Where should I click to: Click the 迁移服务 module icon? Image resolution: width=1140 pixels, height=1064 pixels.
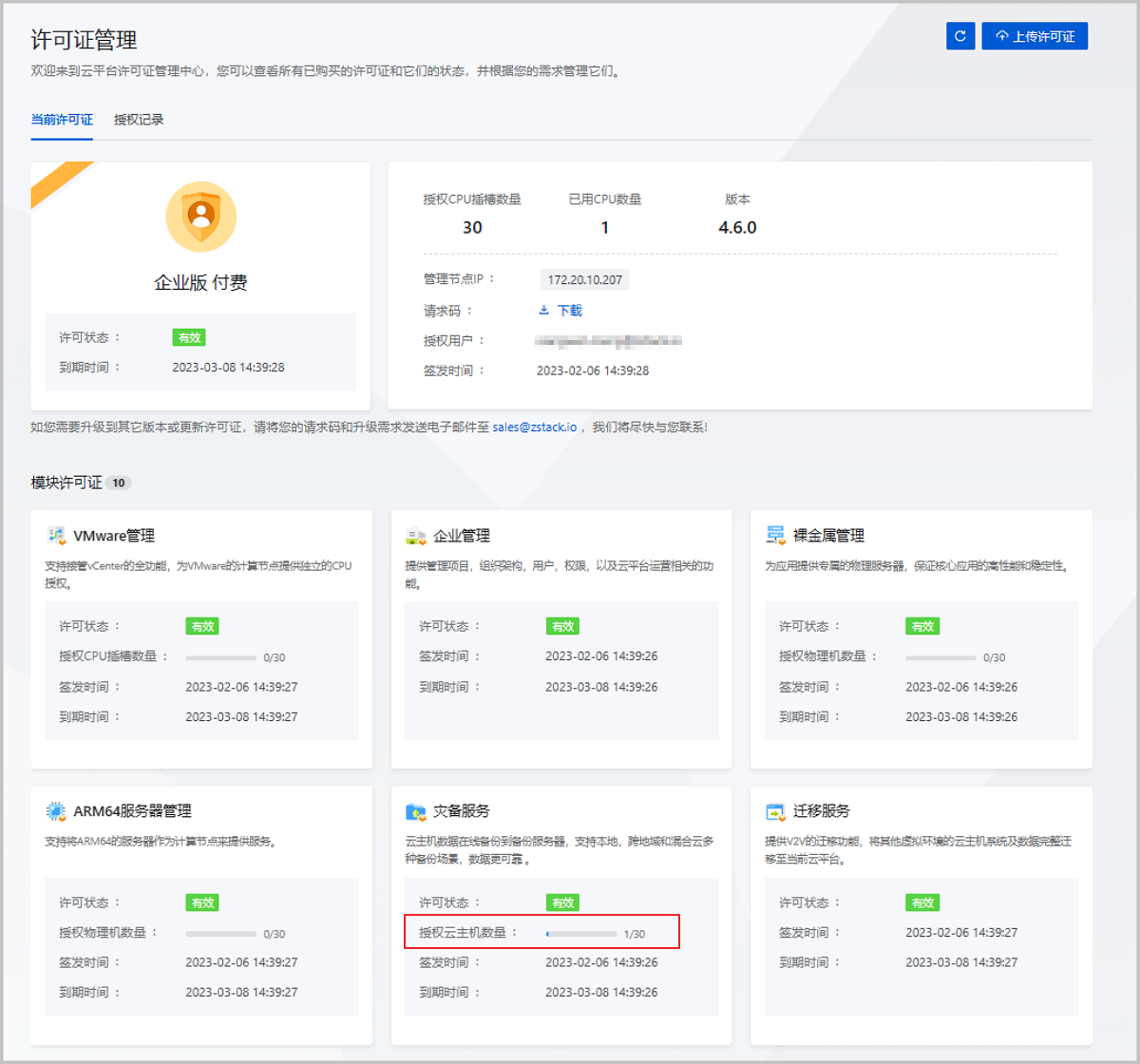coord(776,811)
